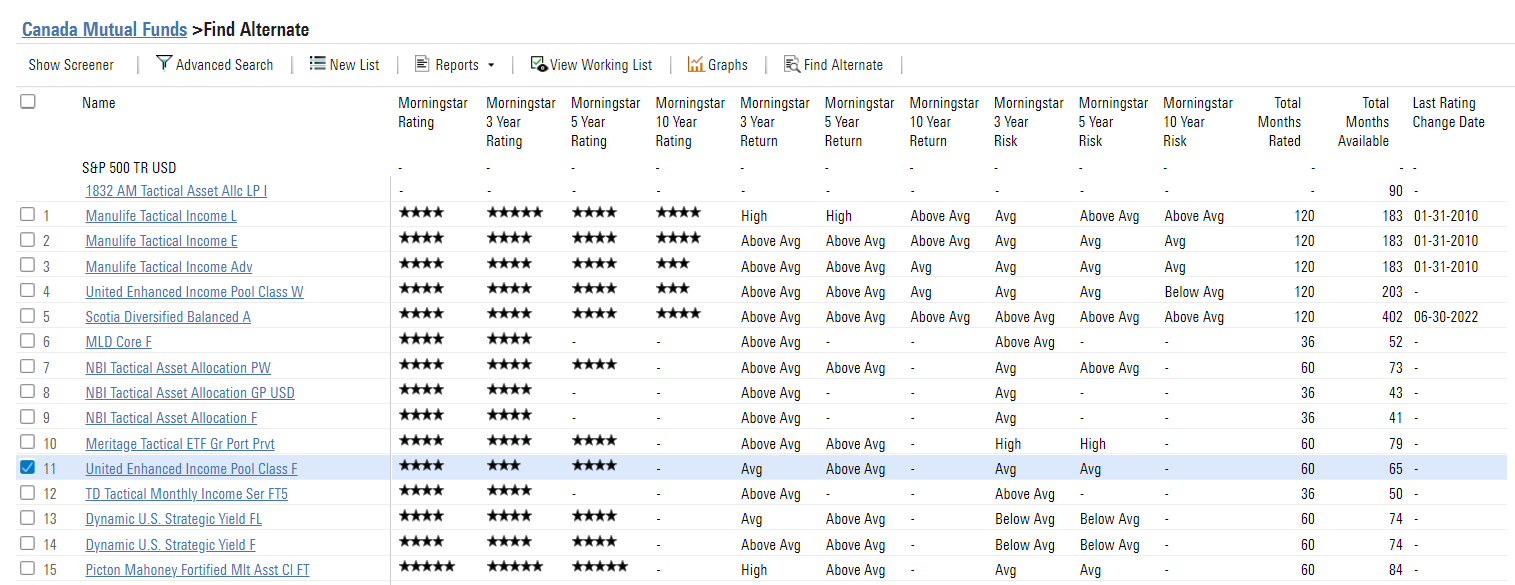Click the Meritage Tactical ETF Gr Port link
This screenshot has height=585, width=1515.
[x=180, y=444]
